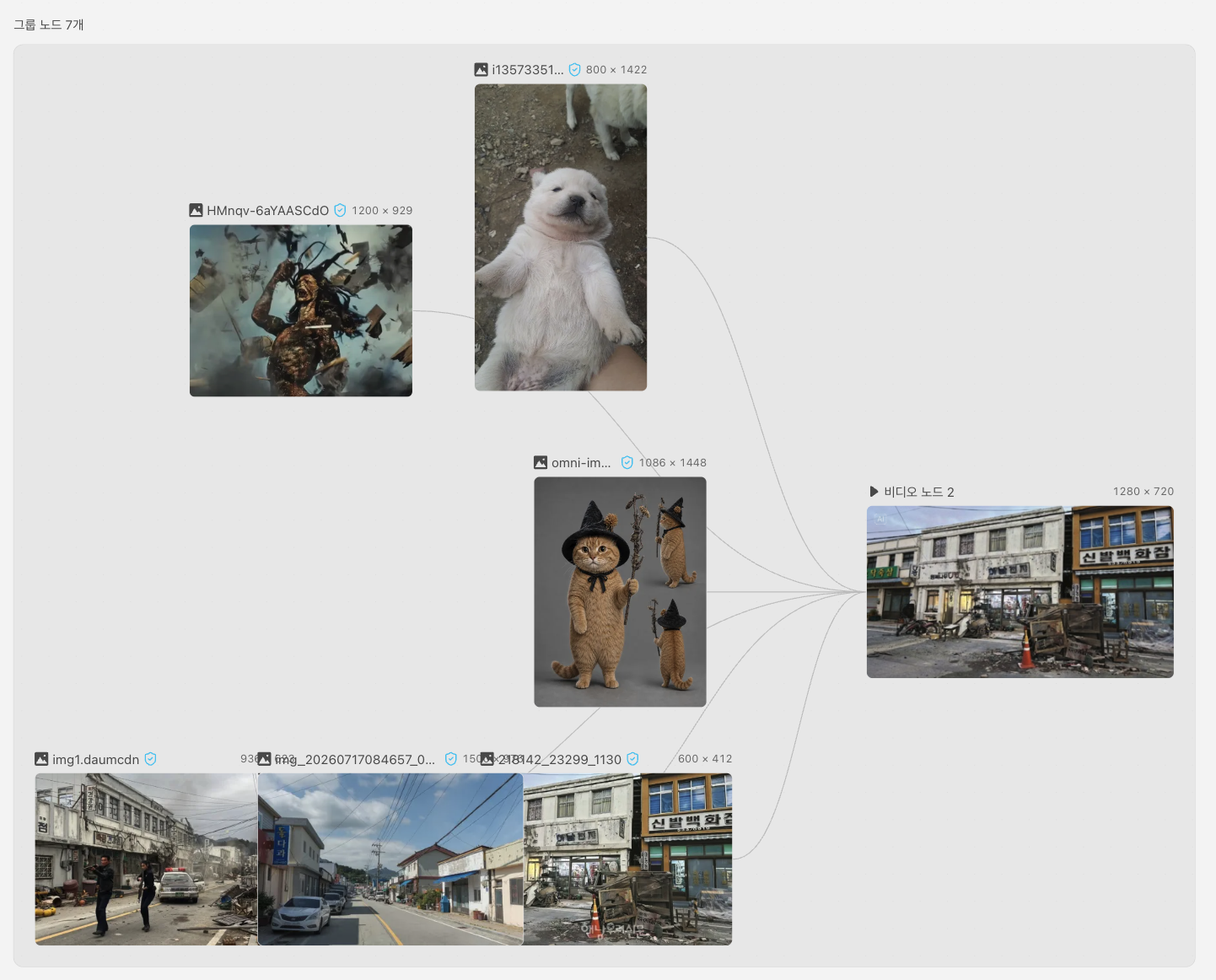Select the monster artwork image node
The image size is (1216, 980).
[x=301, y=310]
